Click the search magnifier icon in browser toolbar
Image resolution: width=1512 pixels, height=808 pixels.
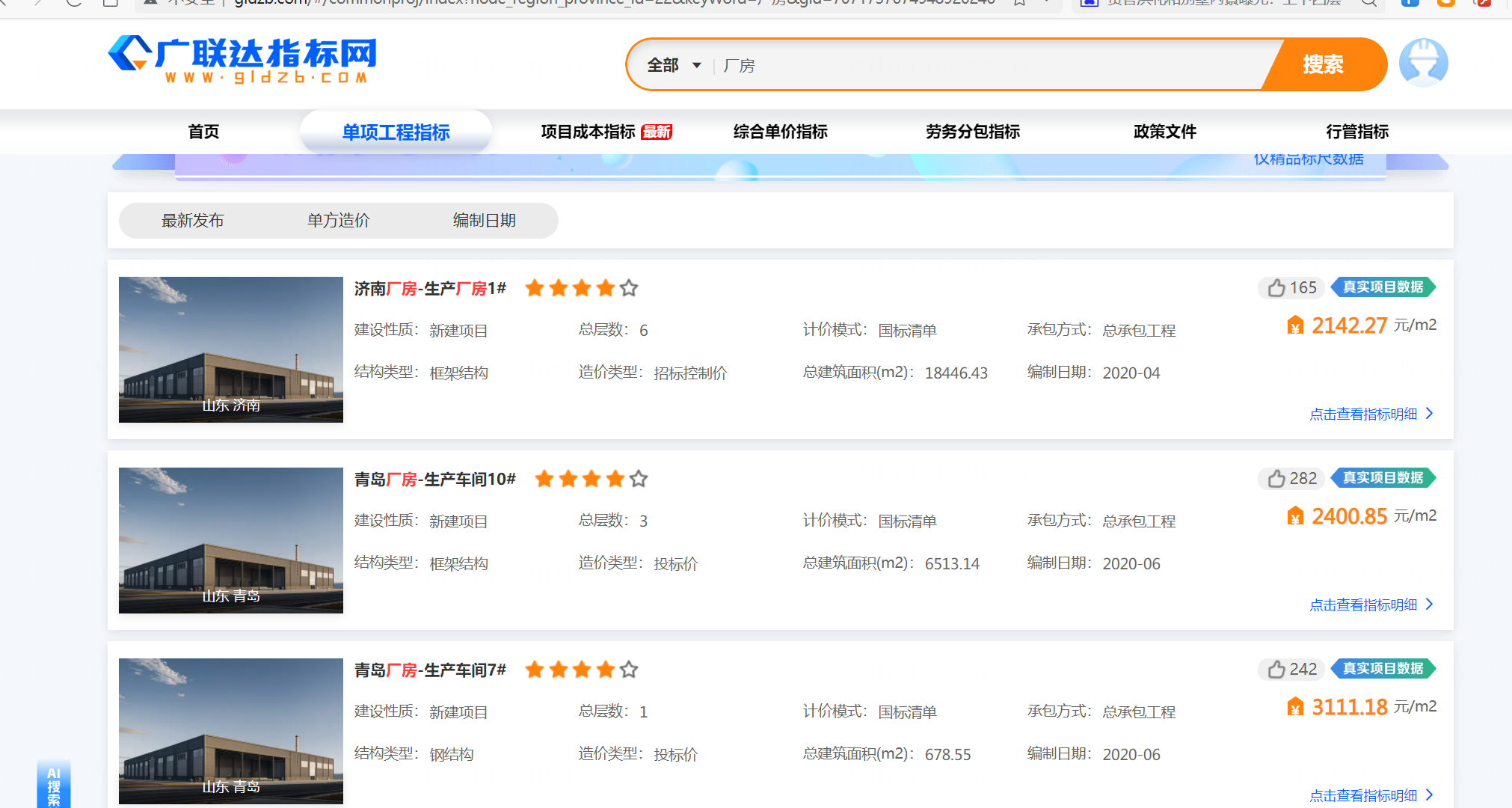click(x=1368, y=4)
